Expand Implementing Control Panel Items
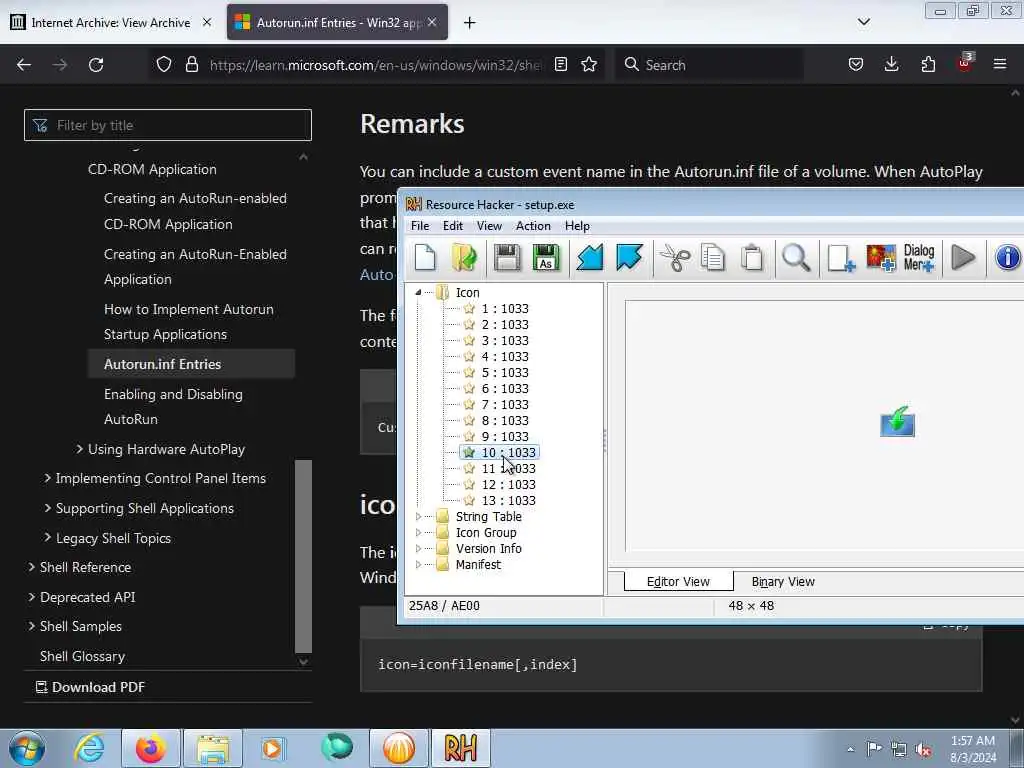The image size is (1024, 768). coord(47,478)
